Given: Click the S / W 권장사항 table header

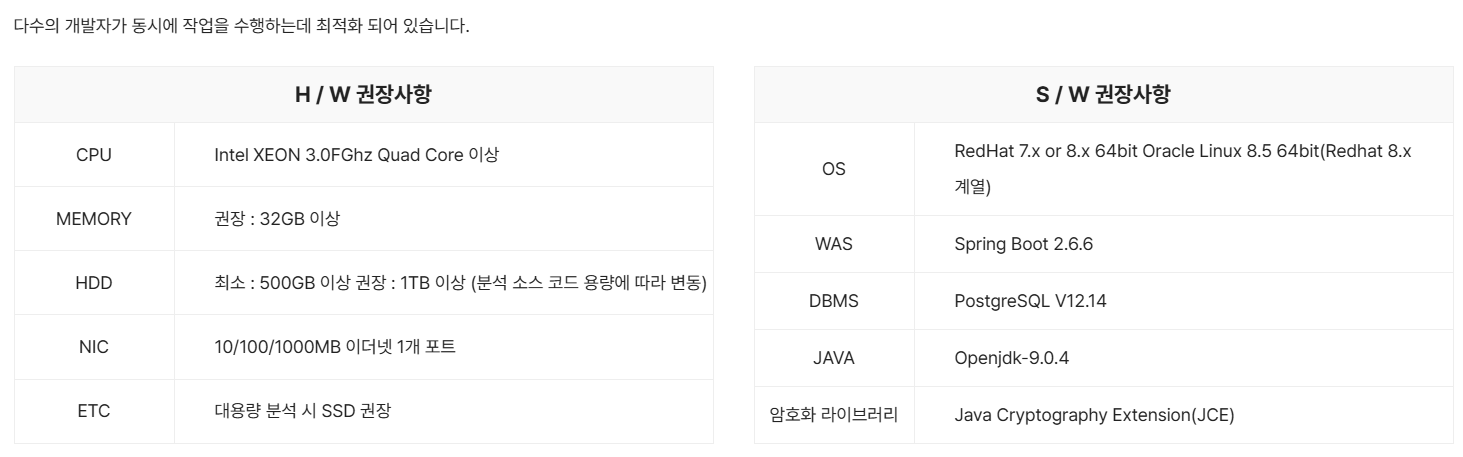Looking at the screenshot, I should pyautogui.click(x=1103, y=95).
